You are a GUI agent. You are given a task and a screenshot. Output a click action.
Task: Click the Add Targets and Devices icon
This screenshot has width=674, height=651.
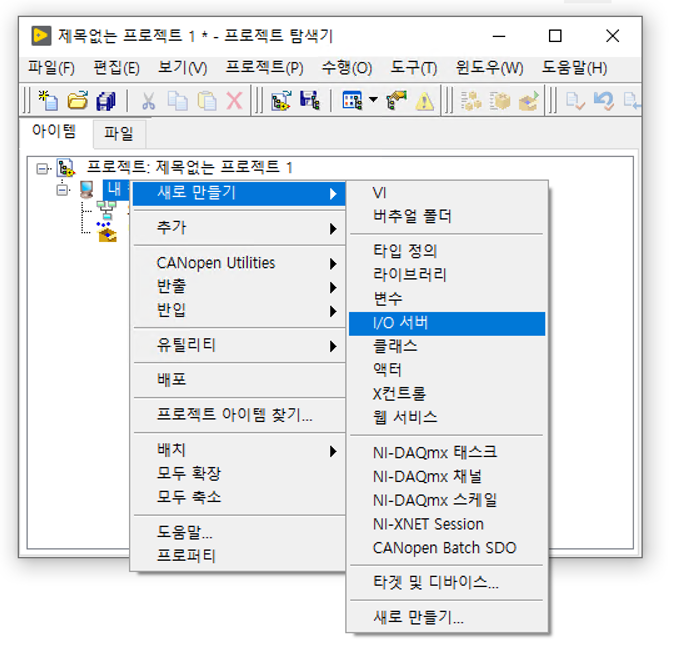tap(281, 101)
